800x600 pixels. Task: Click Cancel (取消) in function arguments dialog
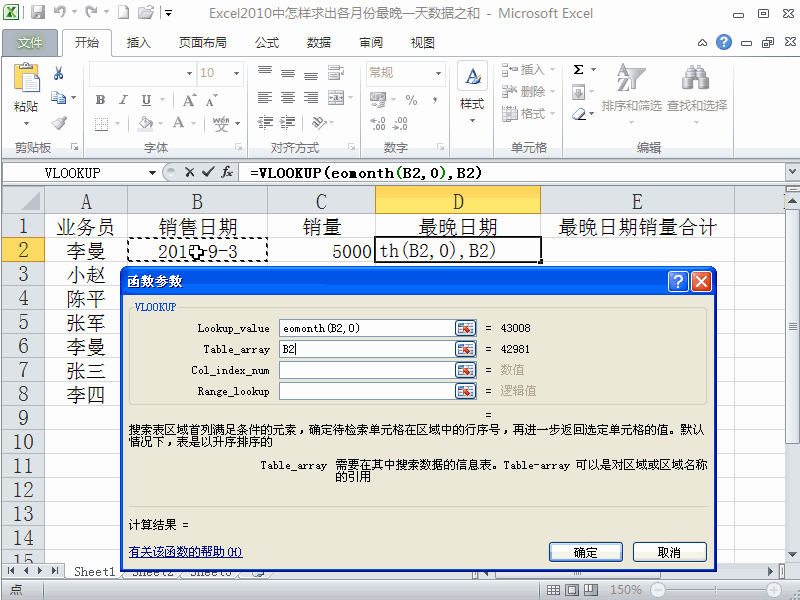click(669, 552)
